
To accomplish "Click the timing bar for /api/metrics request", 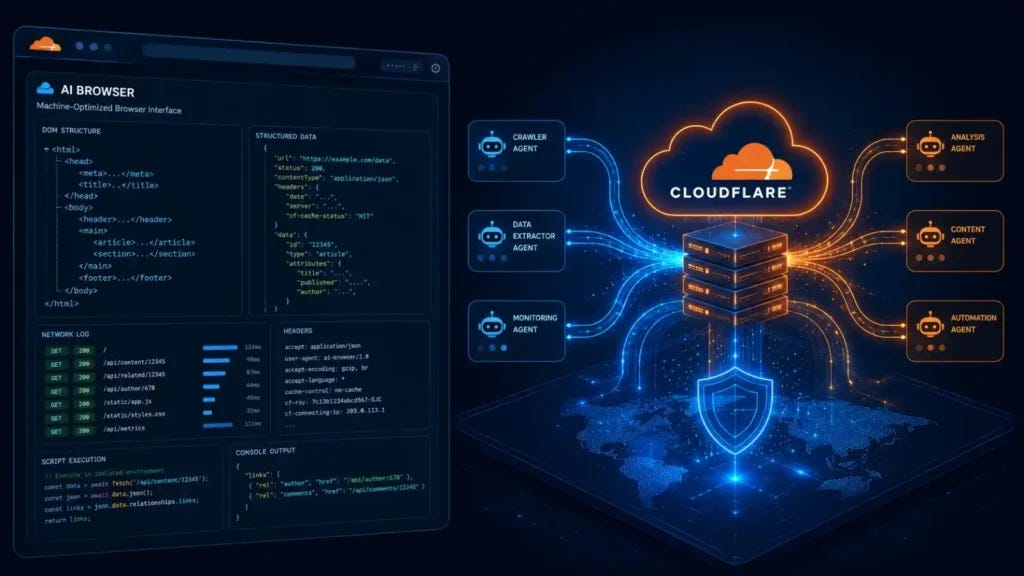I will pyautogui.click(x=218, y=425).
